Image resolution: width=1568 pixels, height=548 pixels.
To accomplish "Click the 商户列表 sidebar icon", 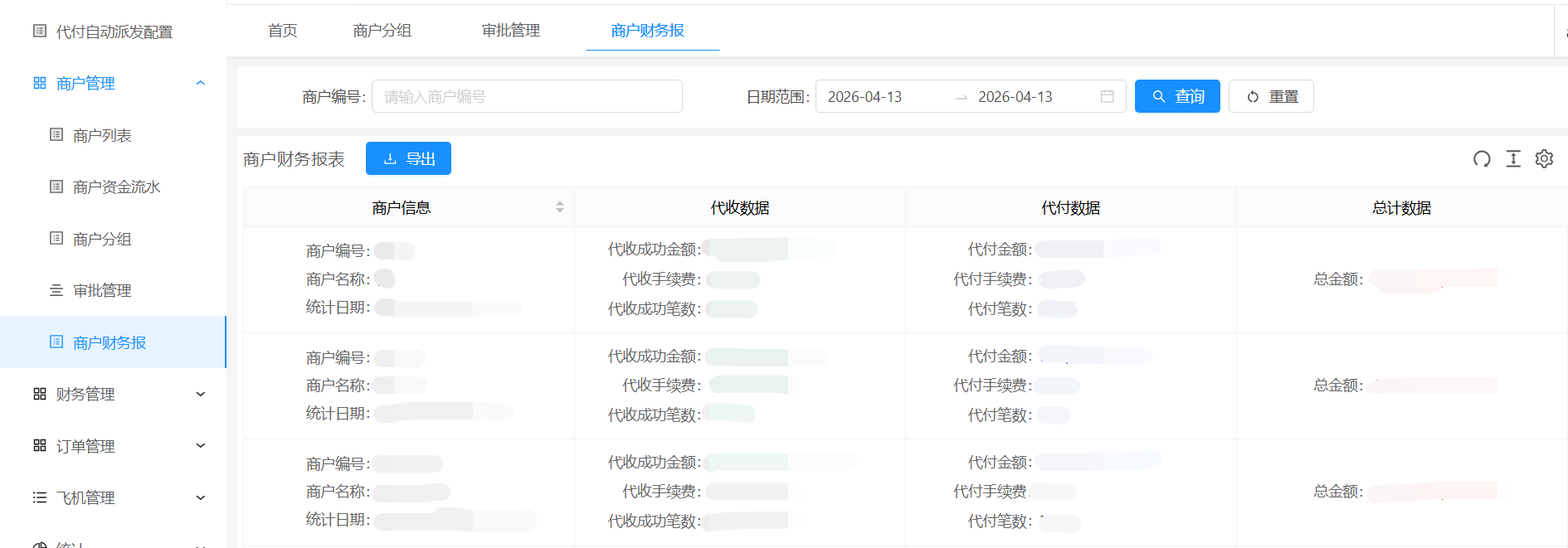I will [x=56, y=135].
